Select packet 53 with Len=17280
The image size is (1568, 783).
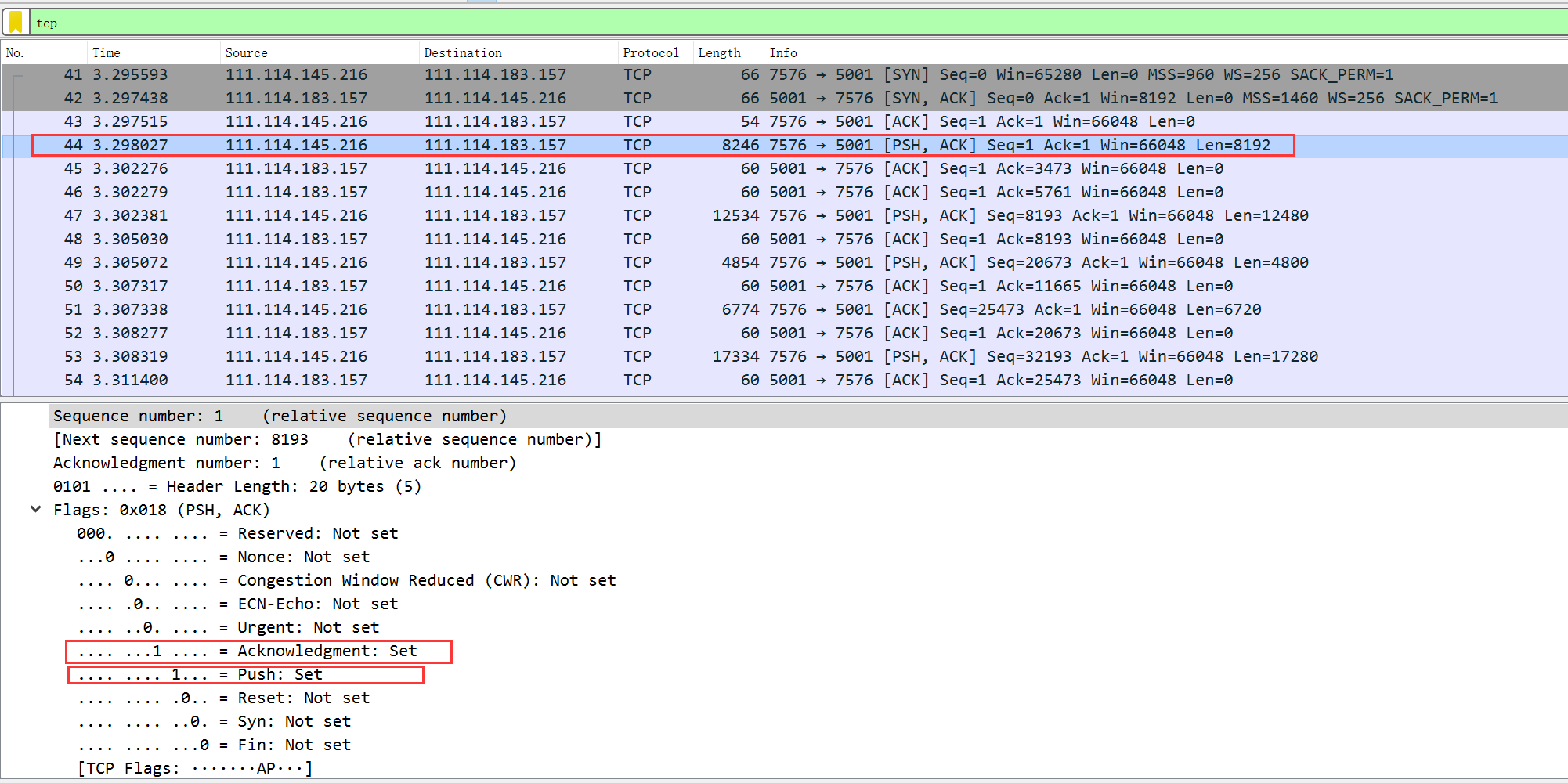coord(705,357)
